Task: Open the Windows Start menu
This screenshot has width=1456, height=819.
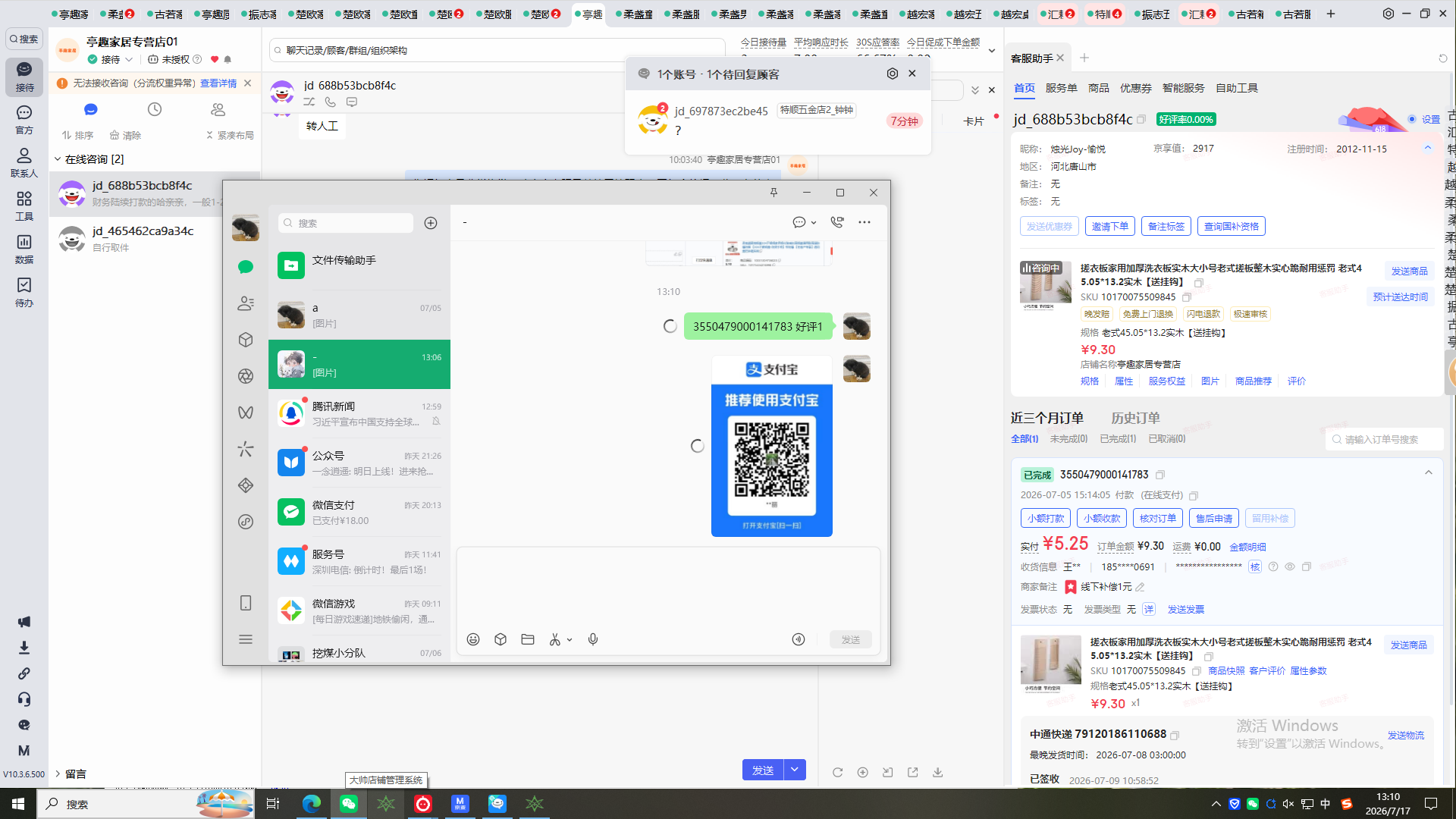Action: coord(18,804)
